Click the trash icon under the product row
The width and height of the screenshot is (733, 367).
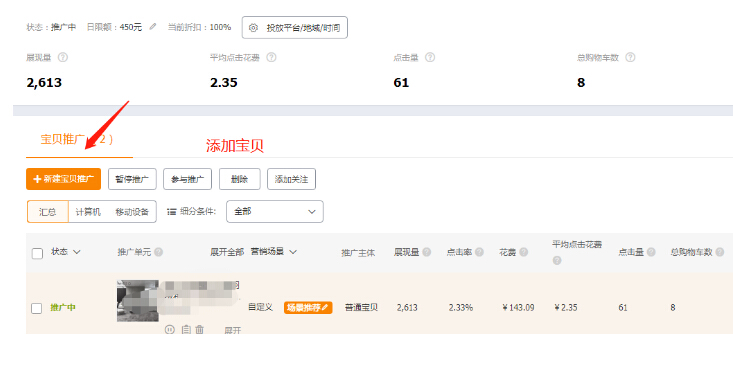point(200,330)
